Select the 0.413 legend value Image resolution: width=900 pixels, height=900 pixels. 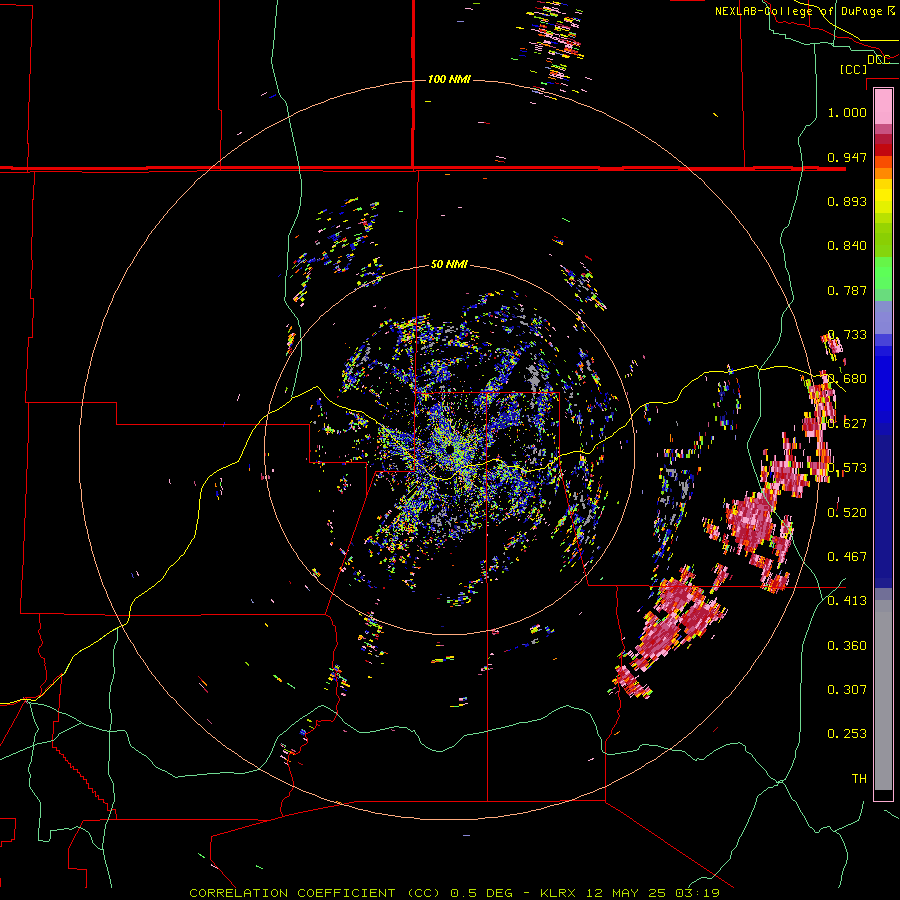tap(847, 601)
